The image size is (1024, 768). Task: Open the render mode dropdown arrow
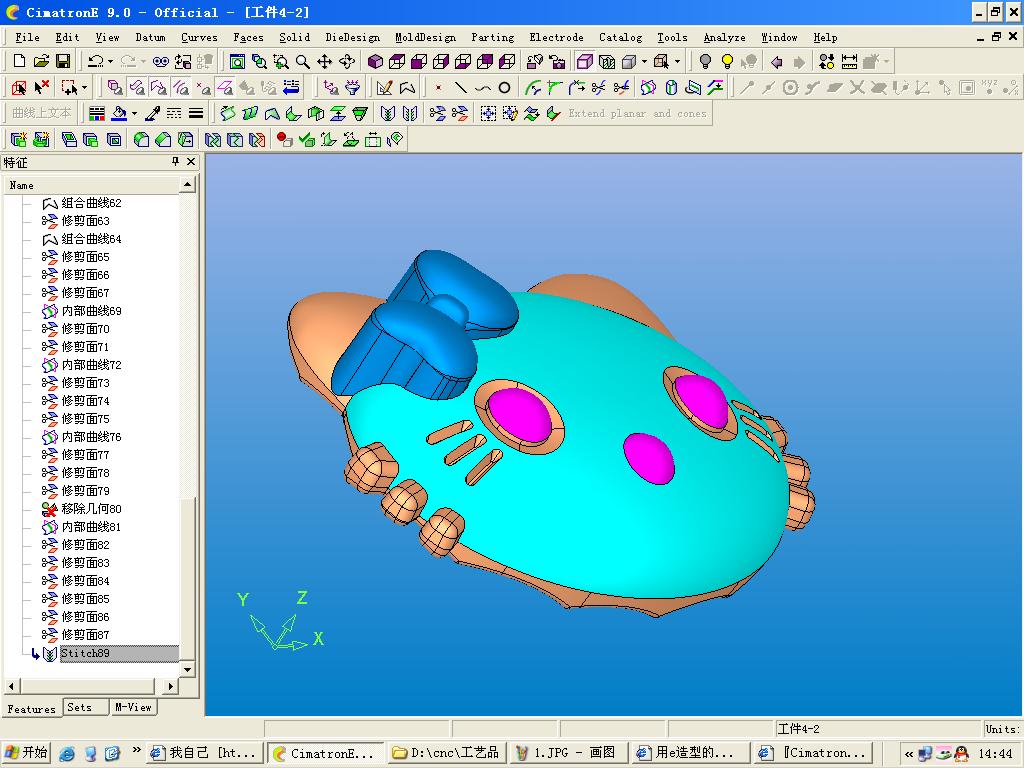click(x=644, y=61)
